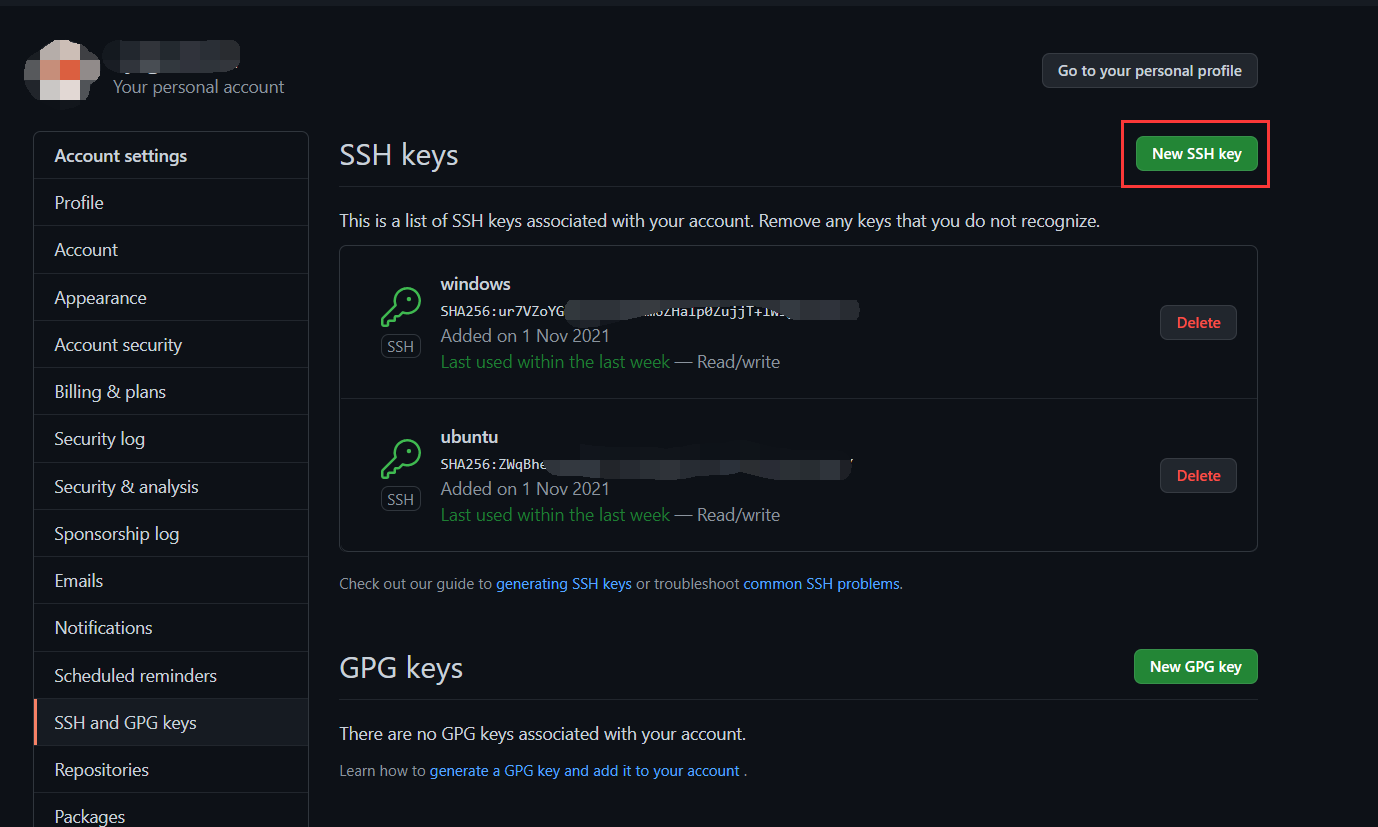Open Profile settings in the sidebar
Viewport: 1378px width, 827px height.
(78, 202)
